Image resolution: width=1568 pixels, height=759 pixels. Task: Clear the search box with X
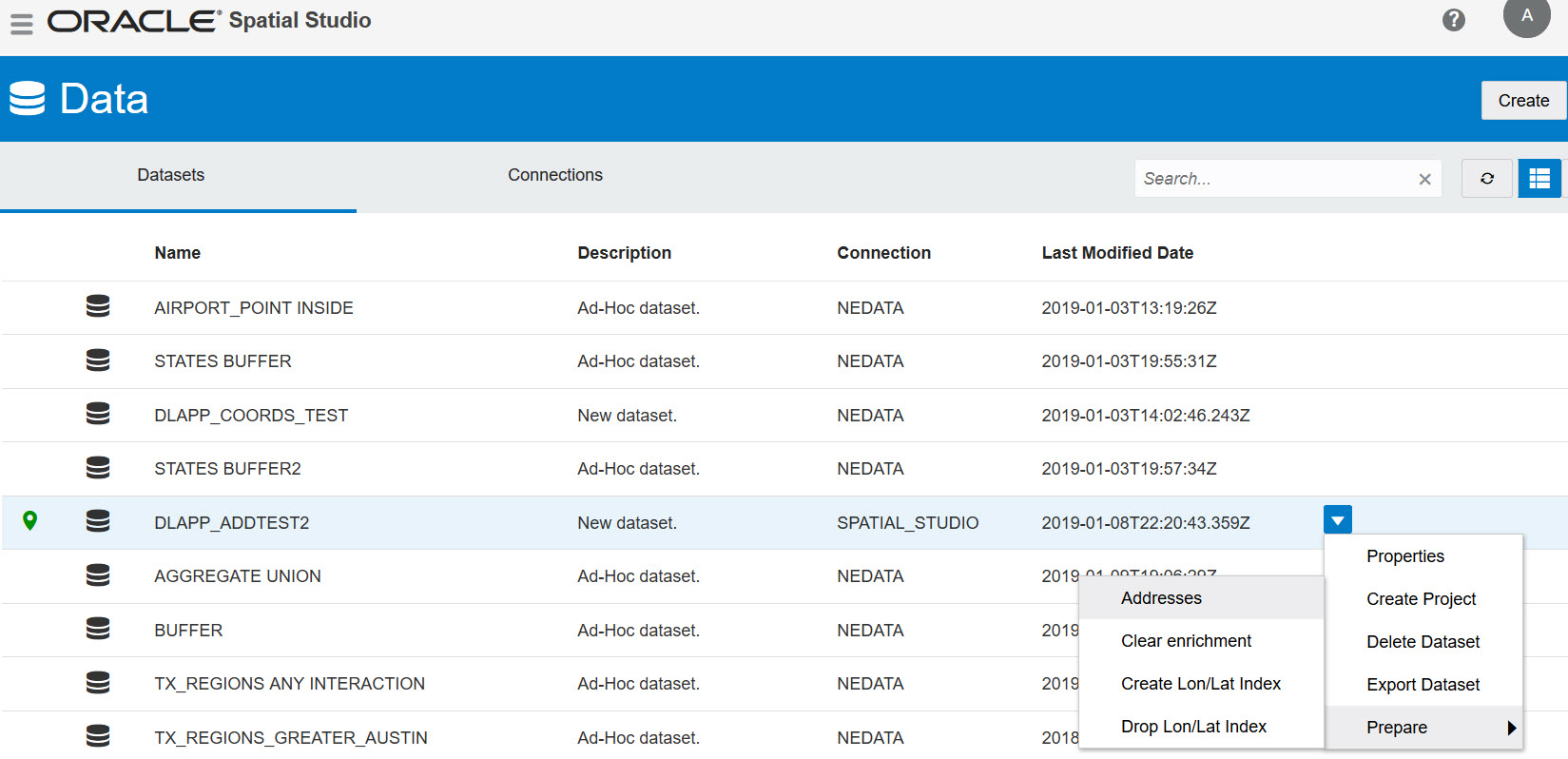(1424, 179)
